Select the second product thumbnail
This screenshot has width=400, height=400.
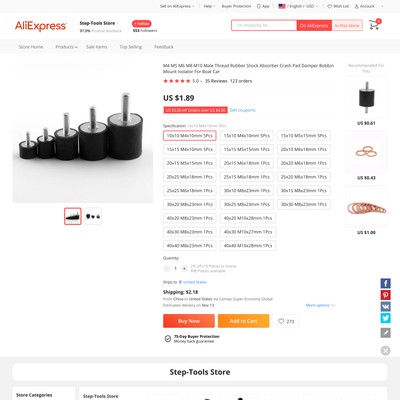93,216
